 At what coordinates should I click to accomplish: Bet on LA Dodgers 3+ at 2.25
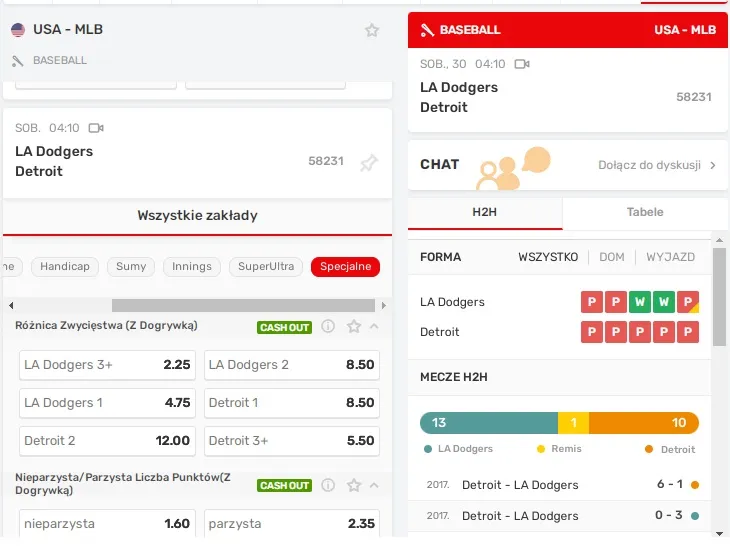pos(107,365)
